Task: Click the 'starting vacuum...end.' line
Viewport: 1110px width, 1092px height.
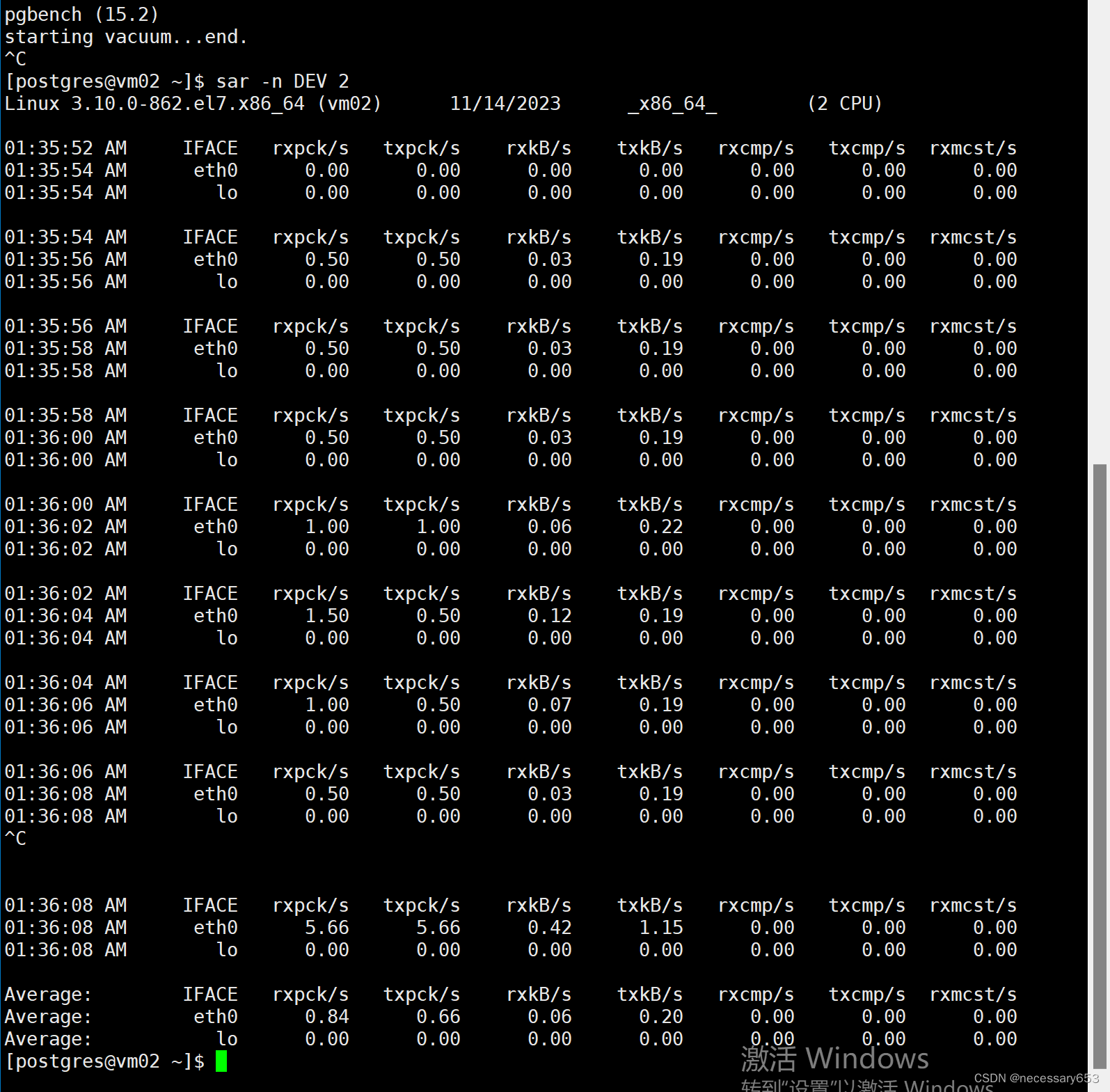Action: point(127,37)
